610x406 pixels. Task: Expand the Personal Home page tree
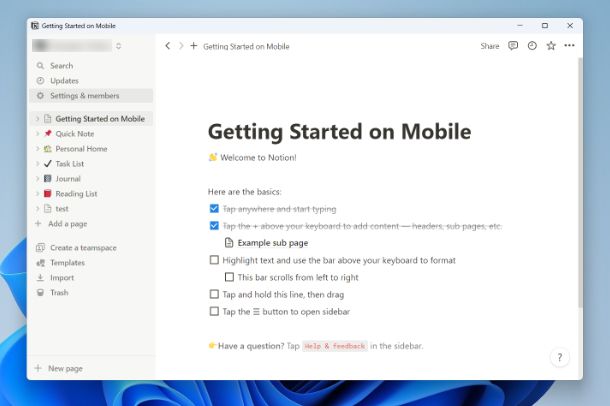click(x=37, y=149)
